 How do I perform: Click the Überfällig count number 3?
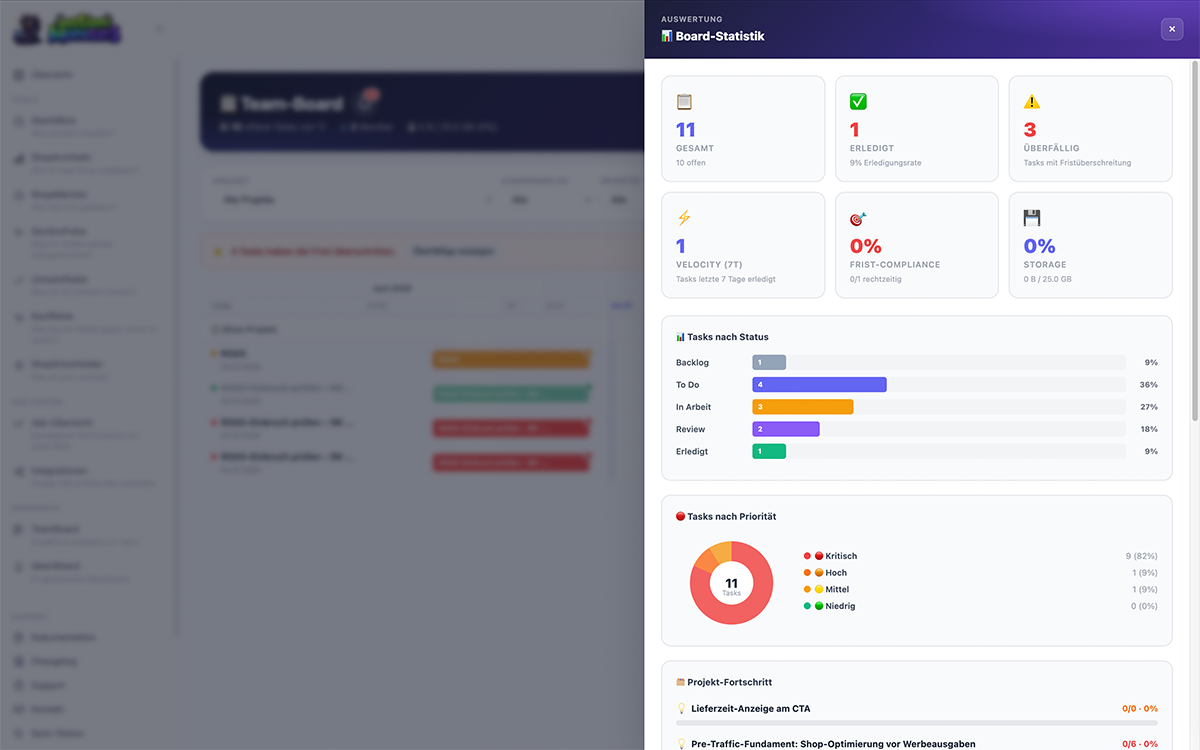tap(1030, 130)
